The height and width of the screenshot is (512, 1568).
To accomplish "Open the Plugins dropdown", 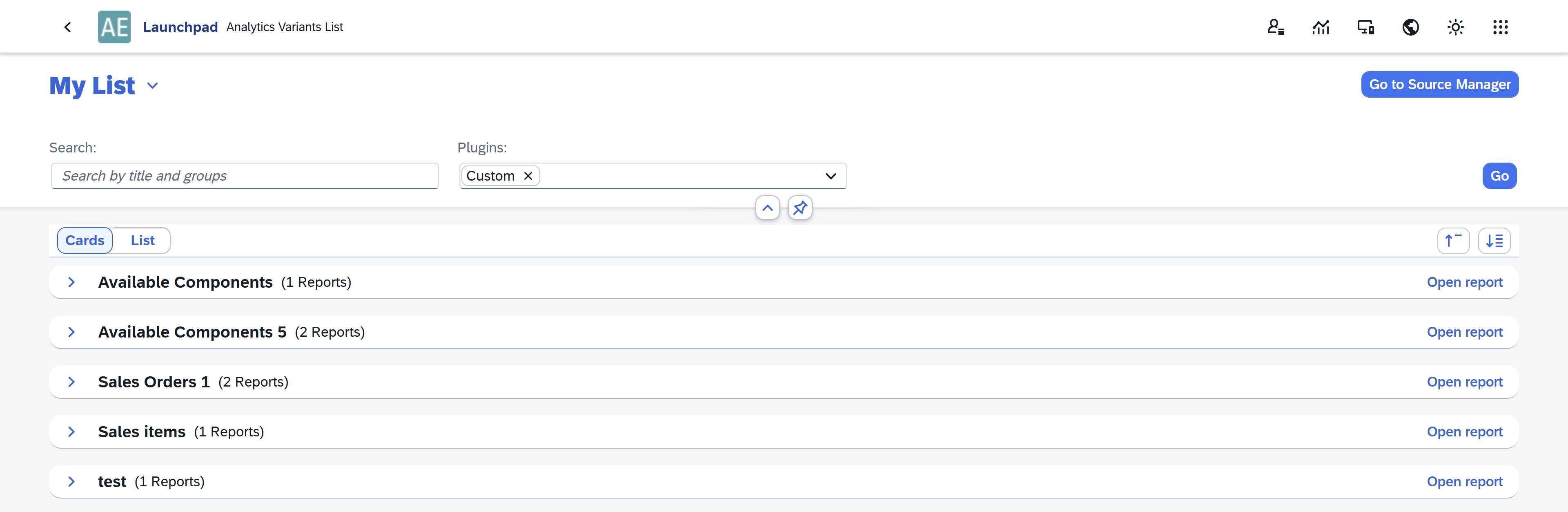I will coord(831,176).
